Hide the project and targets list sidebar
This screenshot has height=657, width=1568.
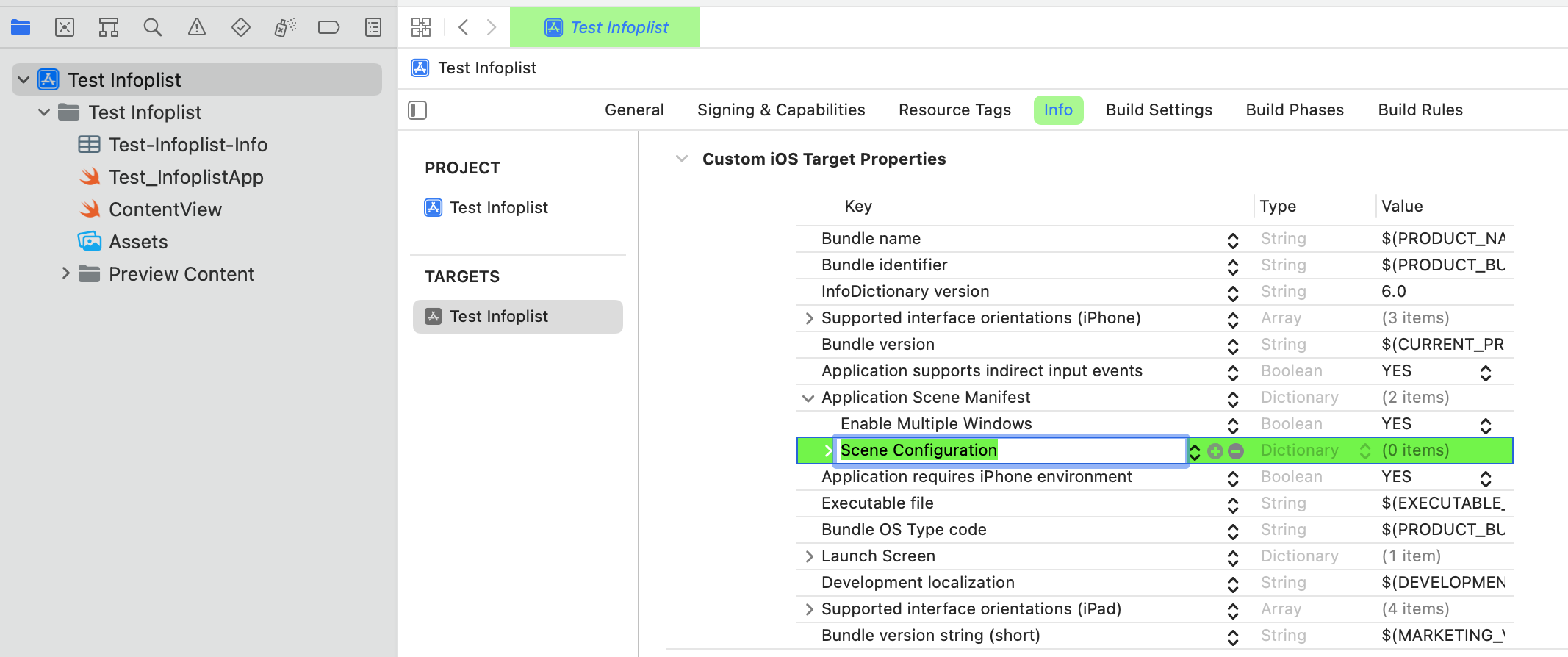[x=417, y=110]
